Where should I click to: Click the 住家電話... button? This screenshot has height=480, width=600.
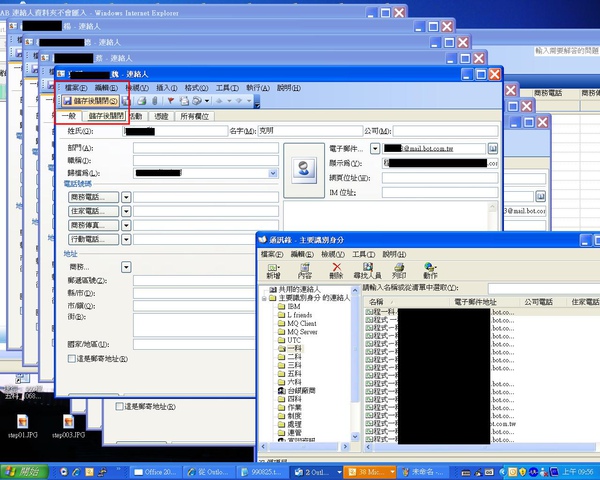93,211
